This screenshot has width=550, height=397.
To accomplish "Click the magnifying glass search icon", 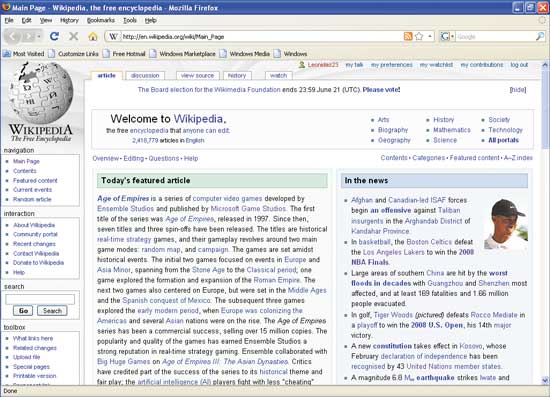I will 540,36.
